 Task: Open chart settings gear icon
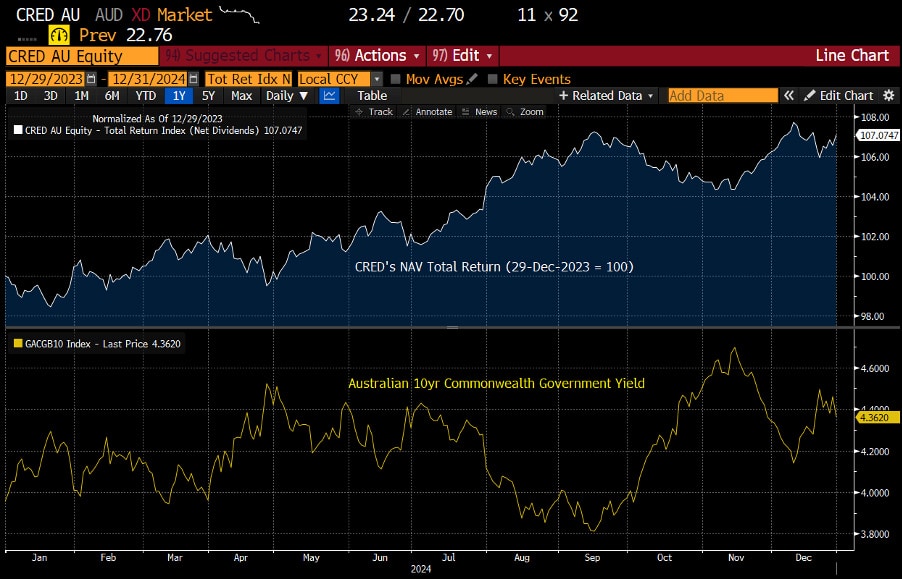pos(889,95)
